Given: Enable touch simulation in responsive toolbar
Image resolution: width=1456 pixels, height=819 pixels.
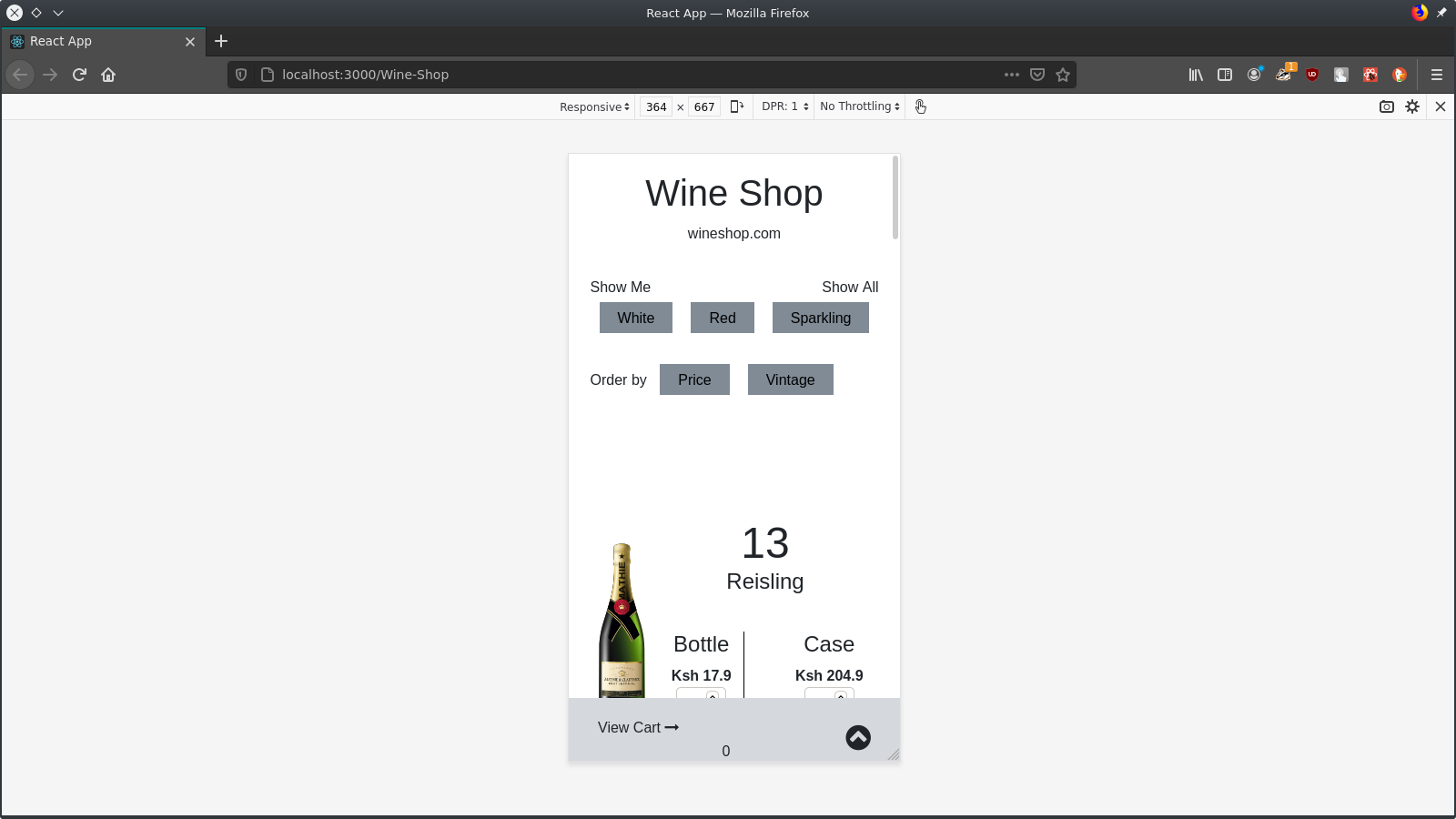Looking at the screenshot, I should [920, 106].
